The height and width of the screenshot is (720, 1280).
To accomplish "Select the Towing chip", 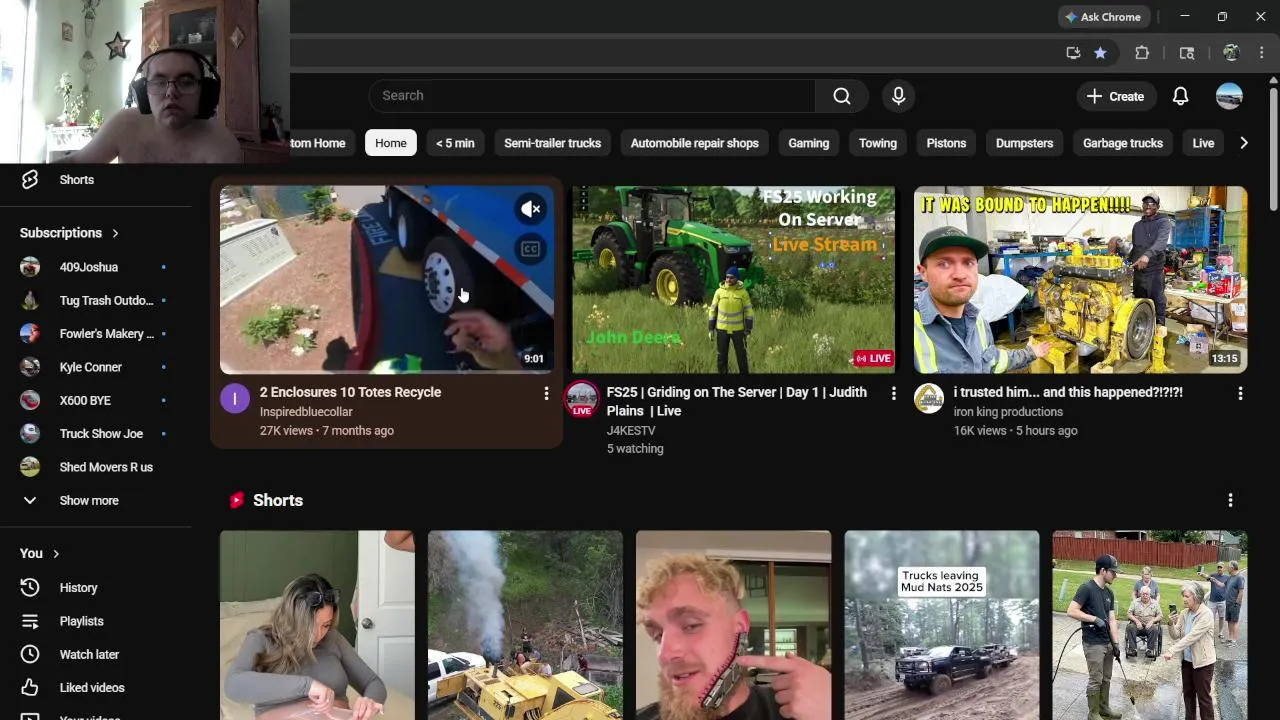I will click(878, 143).
